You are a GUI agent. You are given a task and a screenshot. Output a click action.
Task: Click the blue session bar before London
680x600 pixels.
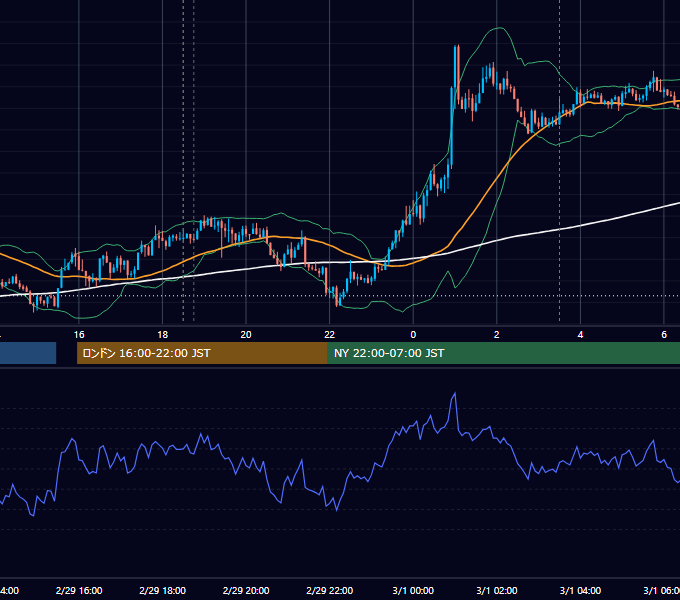click(28, 353)
